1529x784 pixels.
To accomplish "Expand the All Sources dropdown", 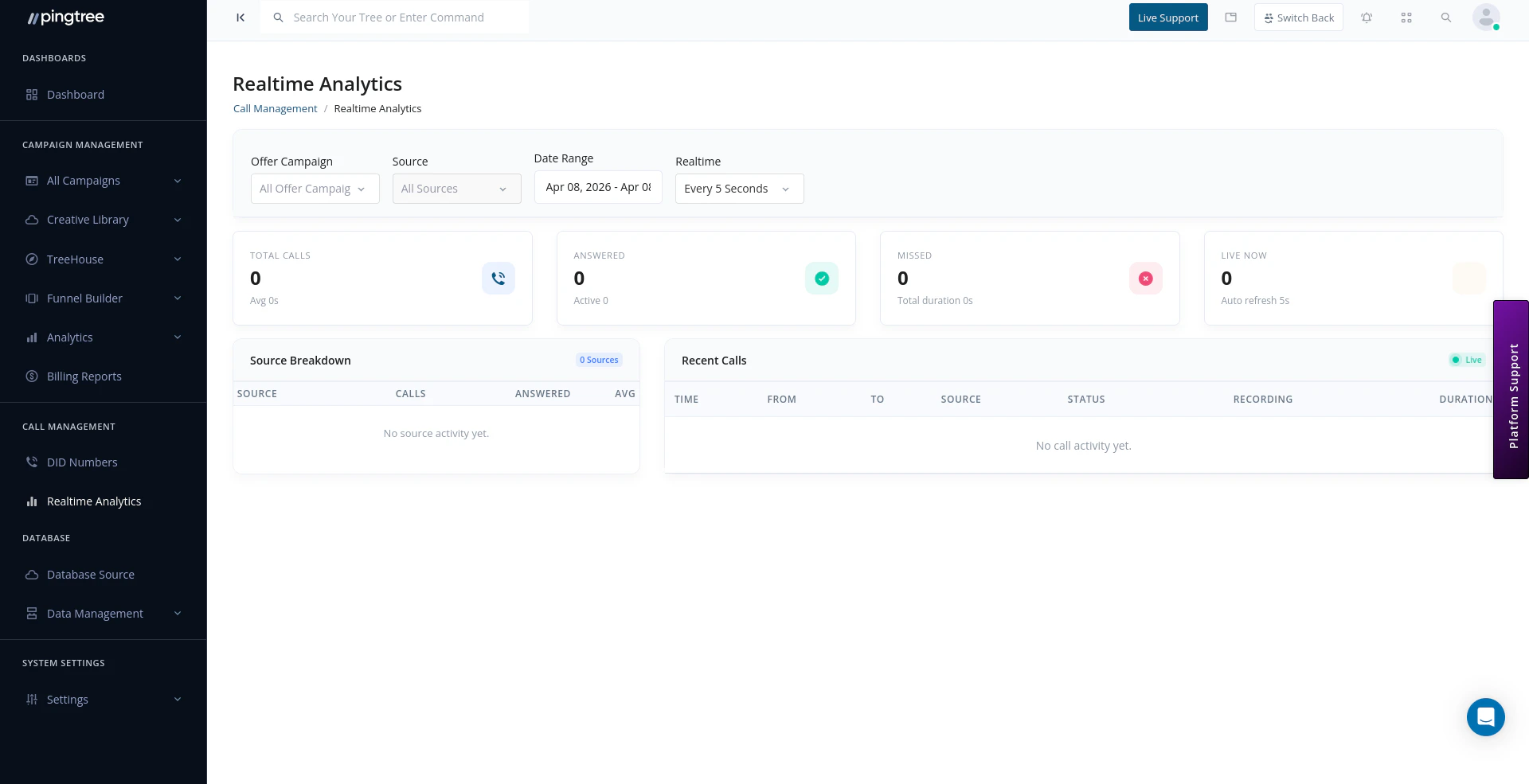I will pos(456,188).
